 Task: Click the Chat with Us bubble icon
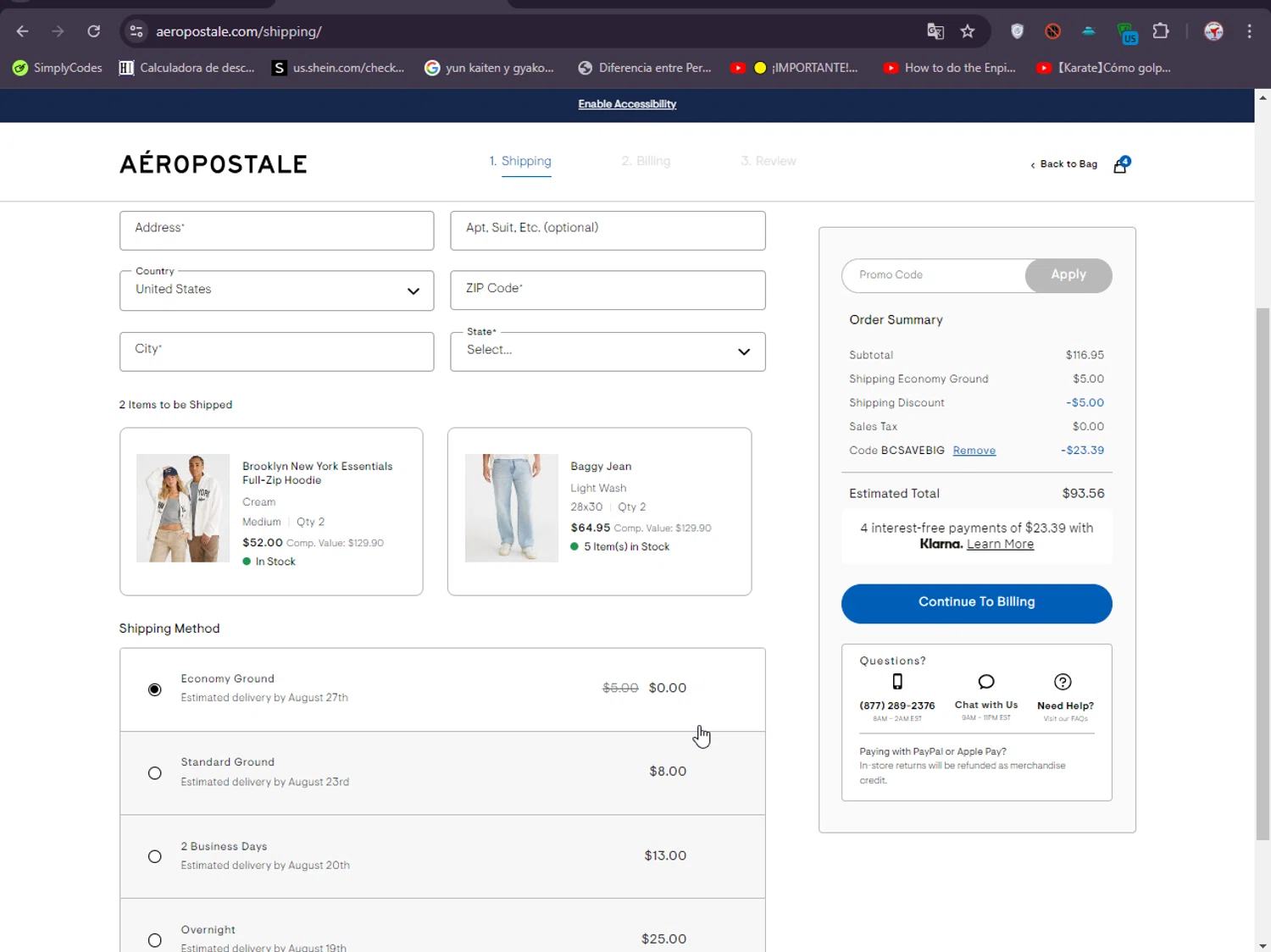tap(986, 682)
